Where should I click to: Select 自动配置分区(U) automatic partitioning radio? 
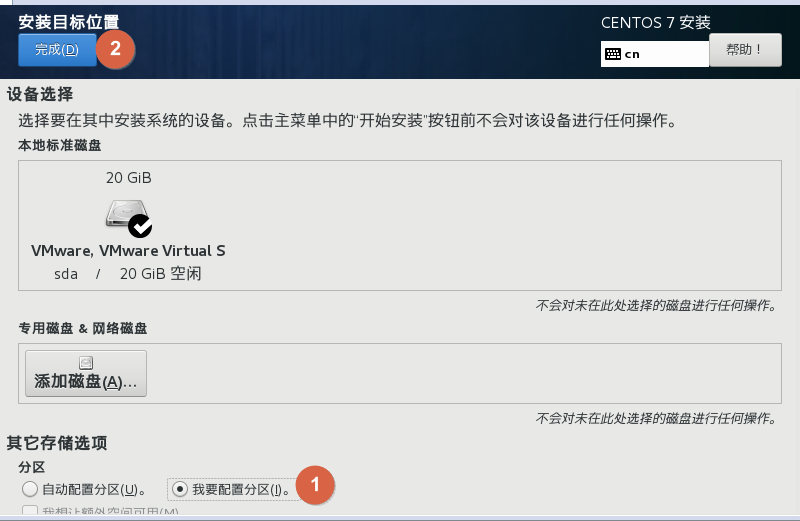click(x=30, y=489)
